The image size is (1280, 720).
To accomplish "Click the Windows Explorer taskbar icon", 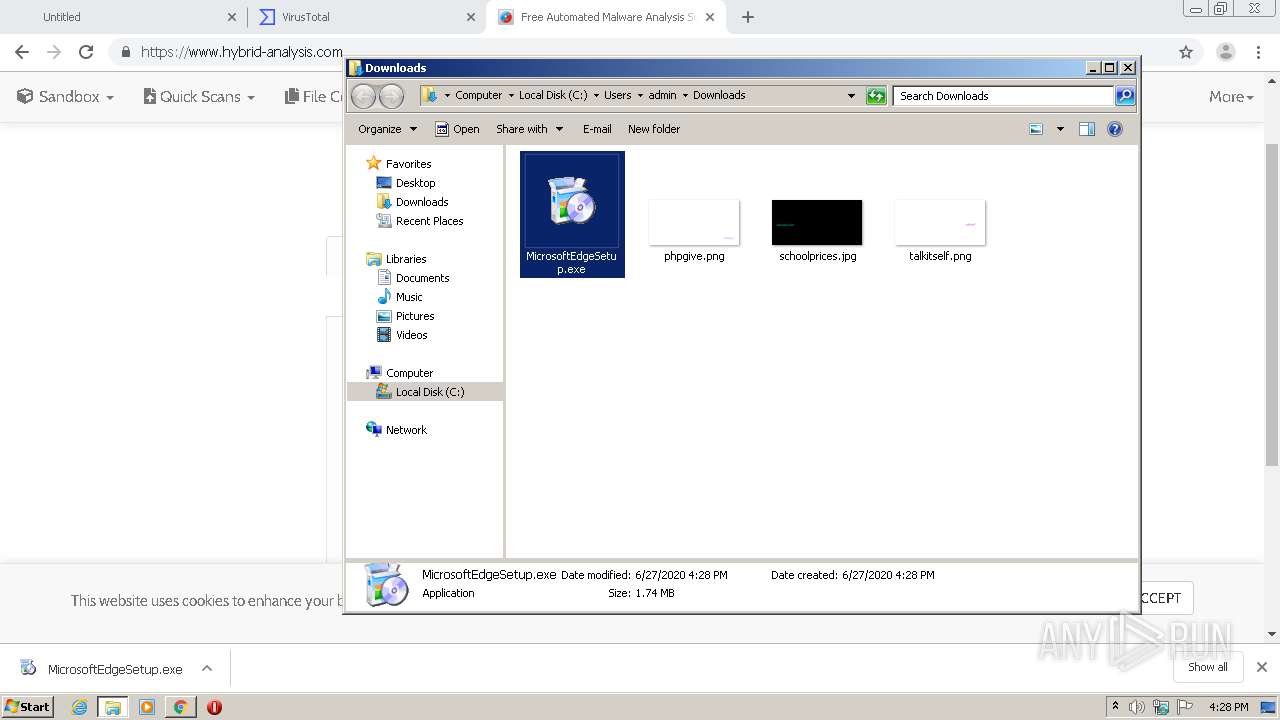I will [113, 707].
